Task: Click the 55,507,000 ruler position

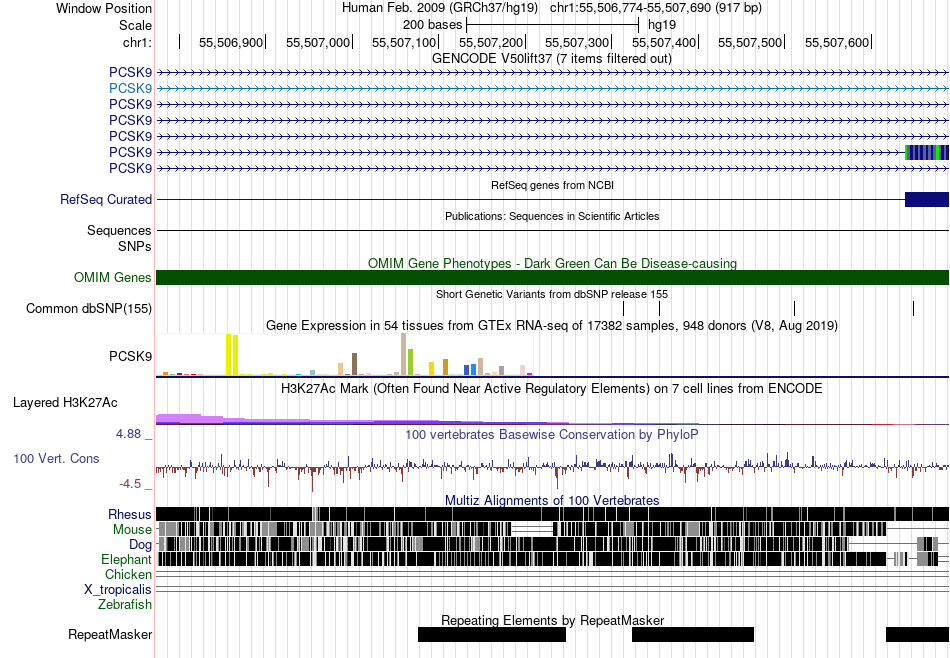Action: pyautogui.click(x=318, y=42)
